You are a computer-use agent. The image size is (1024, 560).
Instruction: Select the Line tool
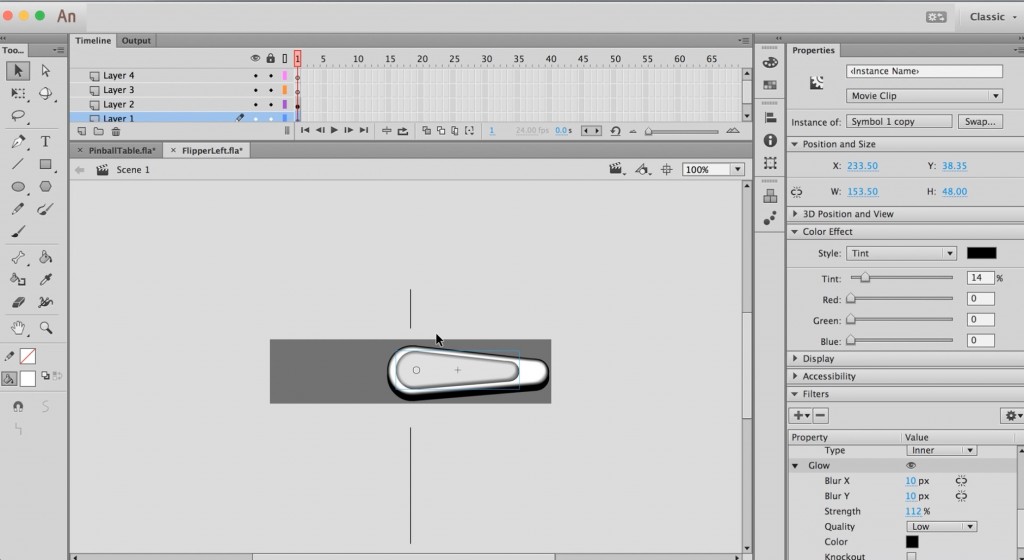(x=18, y=164)
